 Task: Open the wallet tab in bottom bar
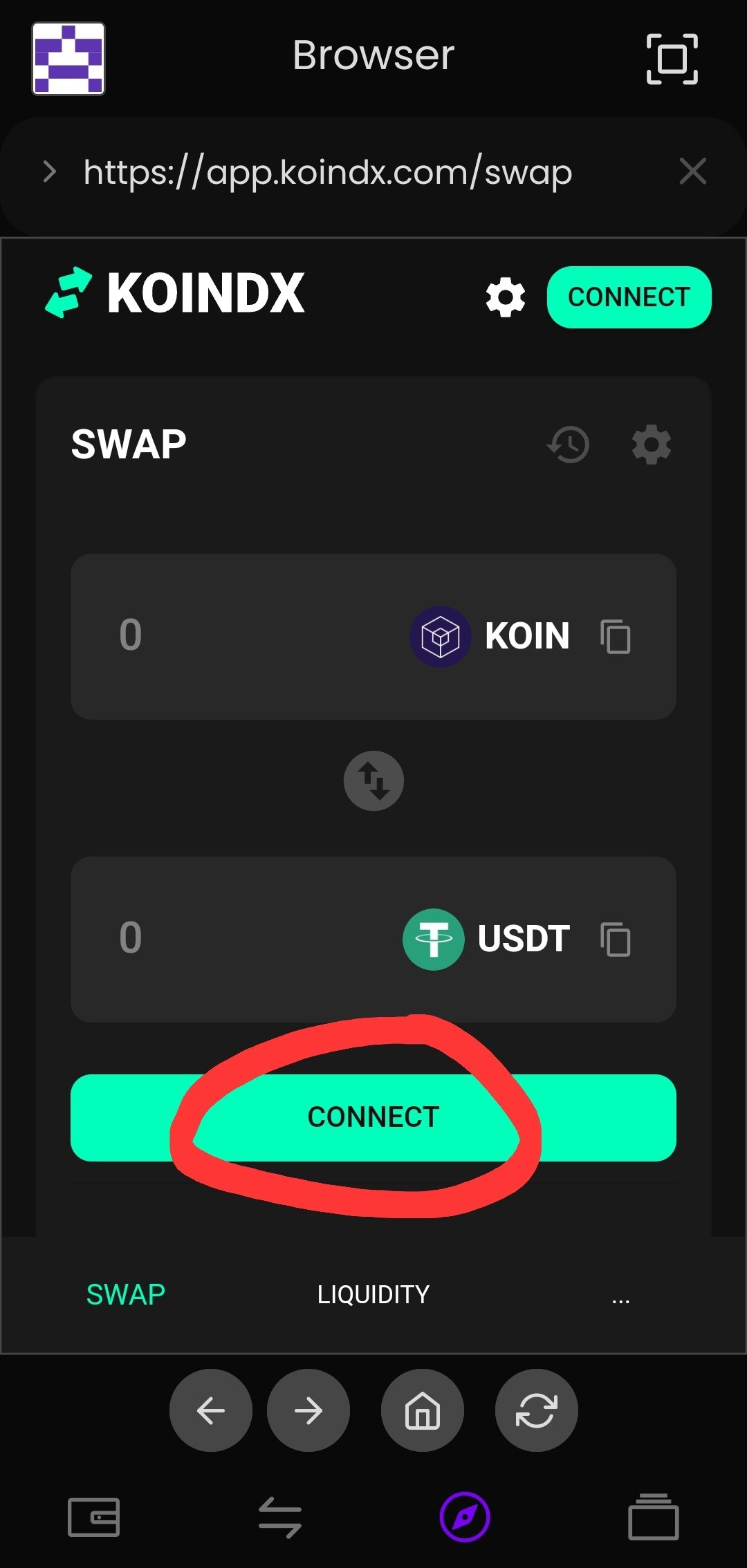pyautogui.click(x=94, y=1518)
